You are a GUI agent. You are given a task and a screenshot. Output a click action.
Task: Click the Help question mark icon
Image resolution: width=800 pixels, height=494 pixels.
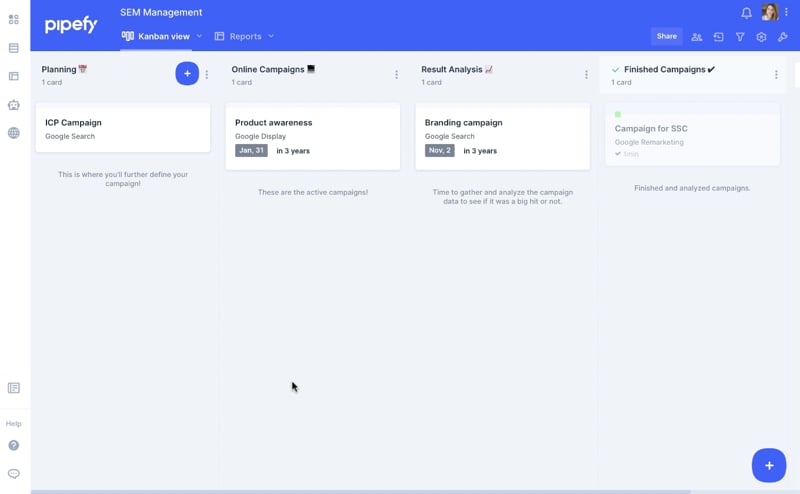click(x=14, y=446)
